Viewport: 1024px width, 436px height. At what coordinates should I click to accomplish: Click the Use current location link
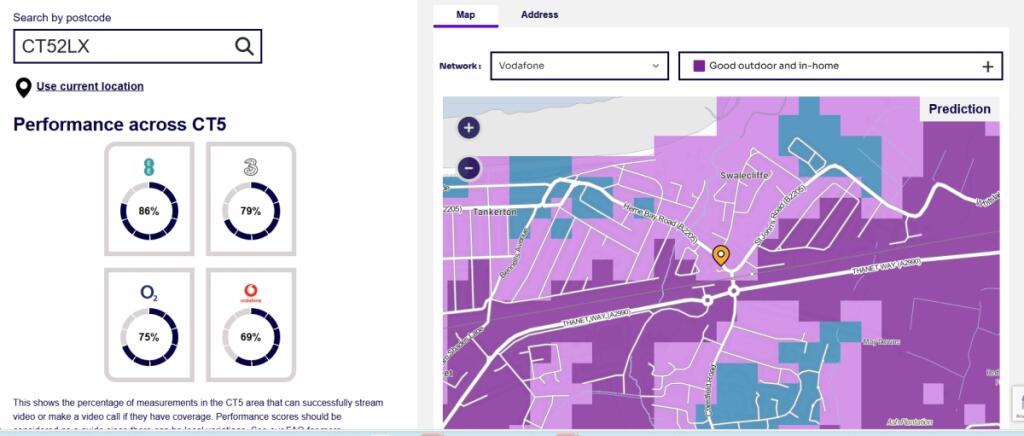click(90, 86)
